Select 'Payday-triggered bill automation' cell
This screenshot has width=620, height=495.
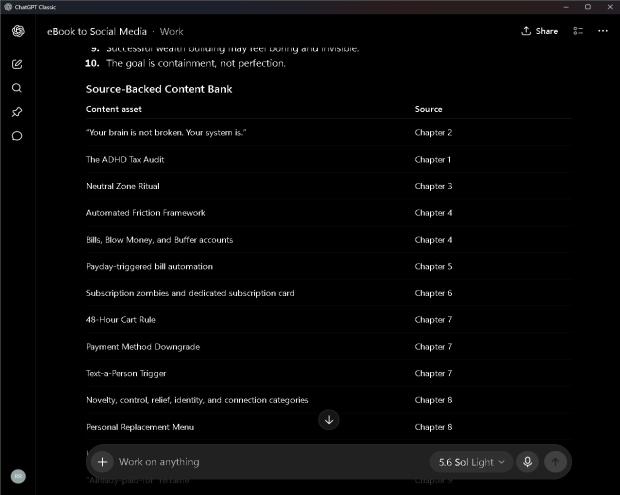coord(149,266)
